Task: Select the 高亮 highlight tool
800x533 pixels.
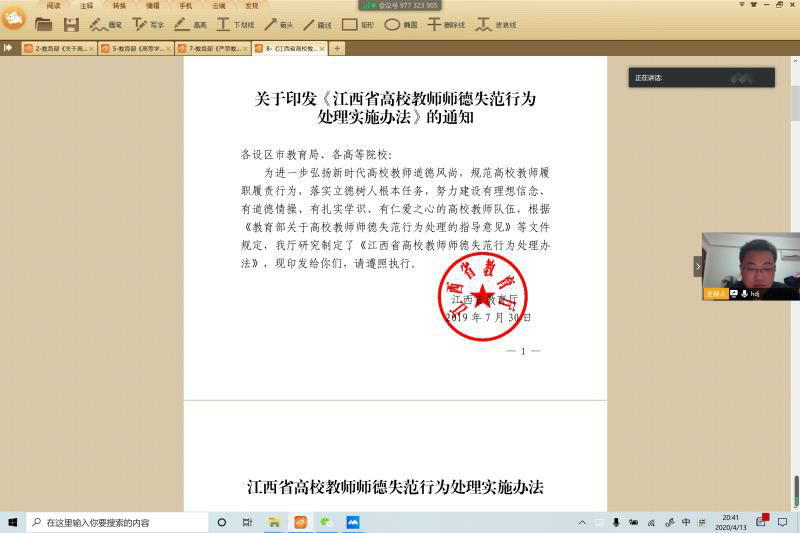Action: click(190, 24)
